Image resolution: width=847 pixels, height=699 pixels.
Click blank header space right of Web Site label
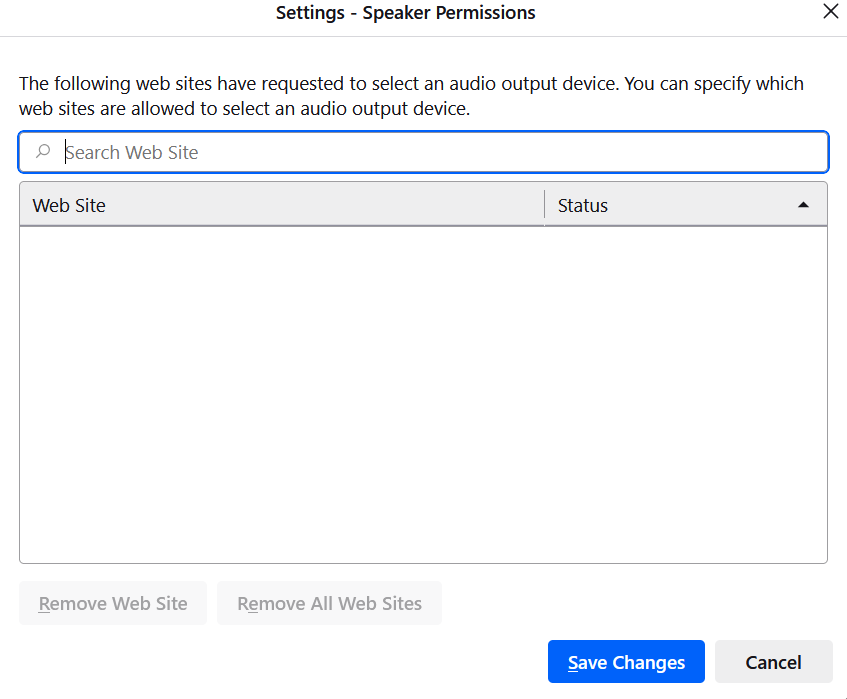tap(320, 205)
